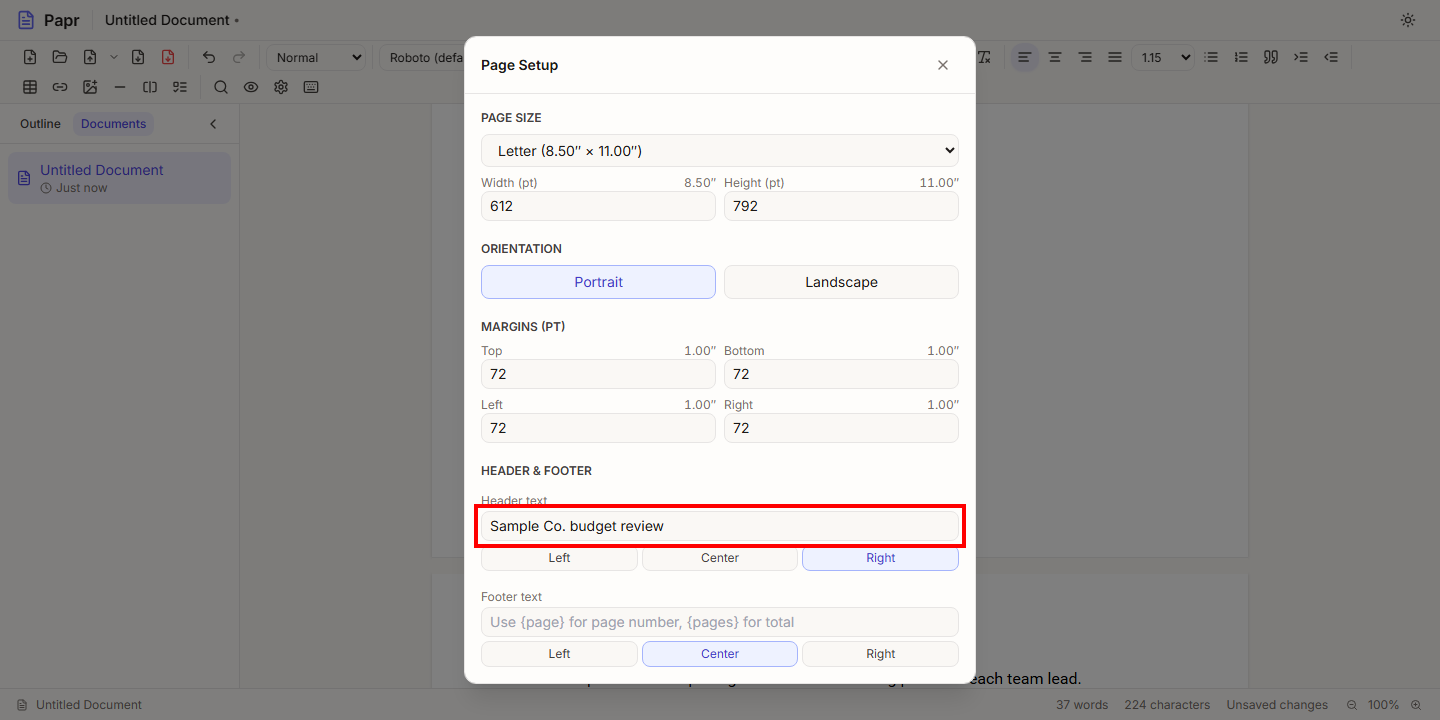Screen dimensions: 1440x720
Task: Click the numbered list icon
Action: 1241,57
